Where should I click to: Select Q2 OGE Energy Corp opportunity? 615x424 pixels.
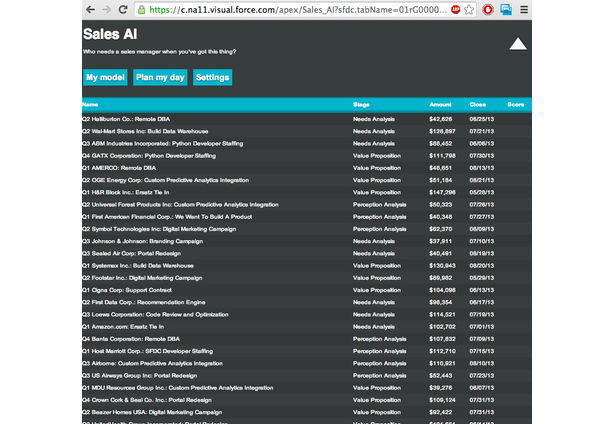pos(307,180)
